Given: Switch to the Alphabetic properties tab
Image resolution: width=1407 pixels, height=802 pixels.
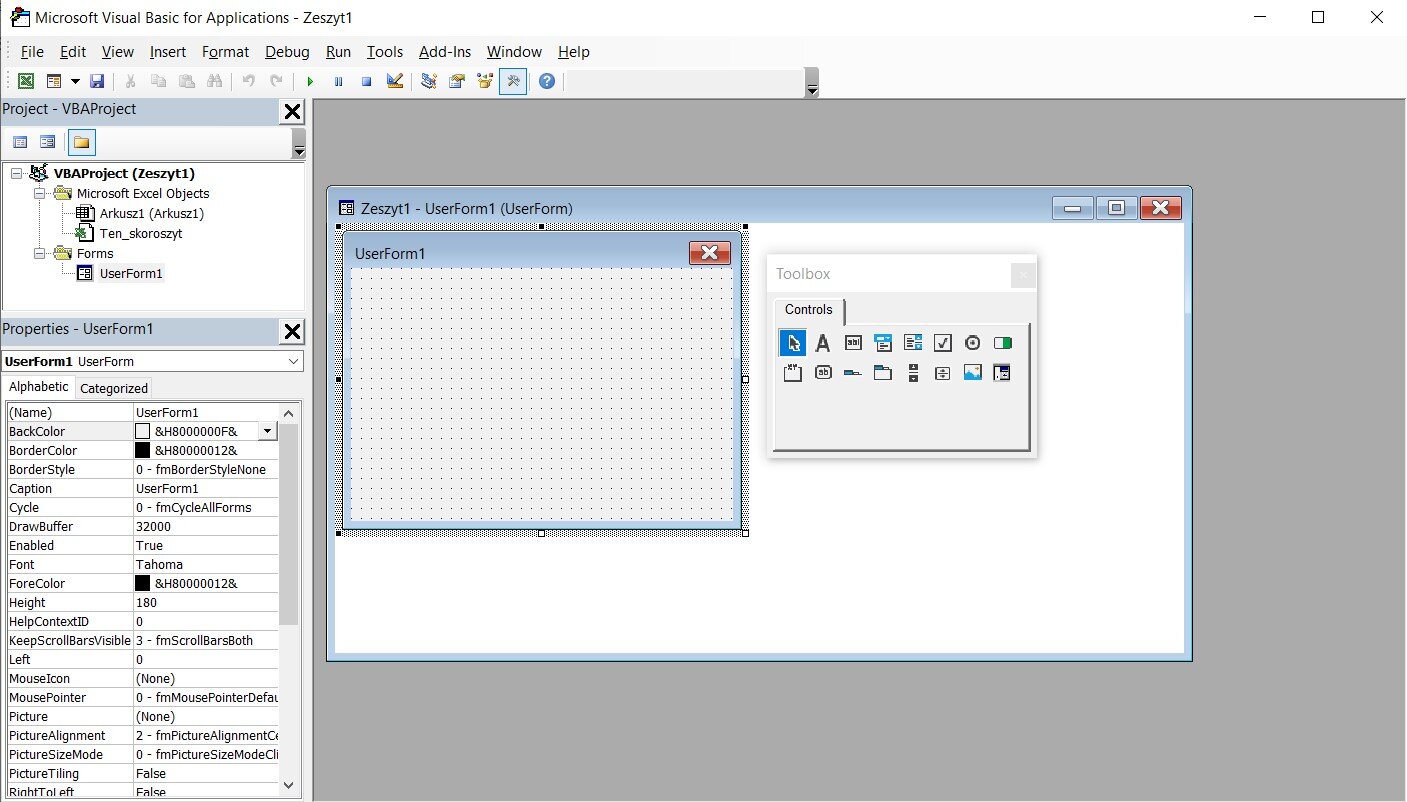Looking at the screenshot, I should 39,387.
